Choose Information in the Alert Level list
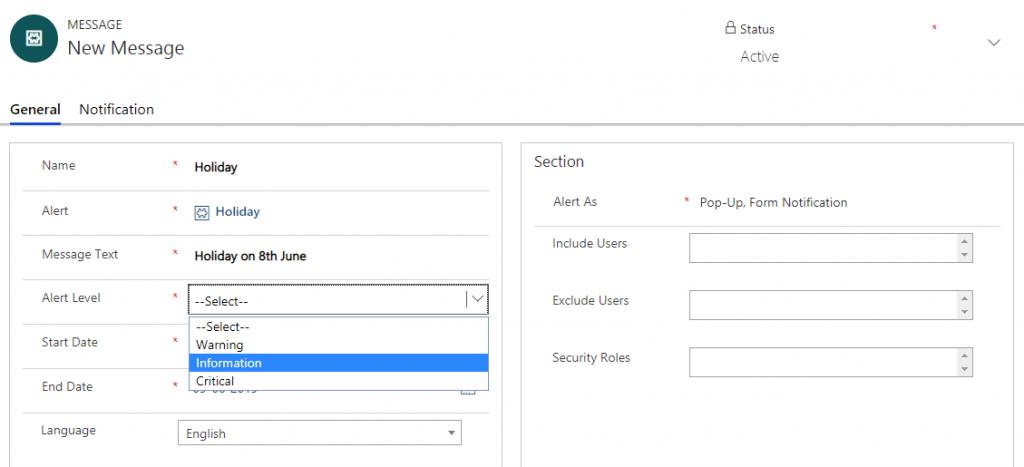The height and width of the screenshot is (467, 1024). pyautogui.click(x=229, y=363)
